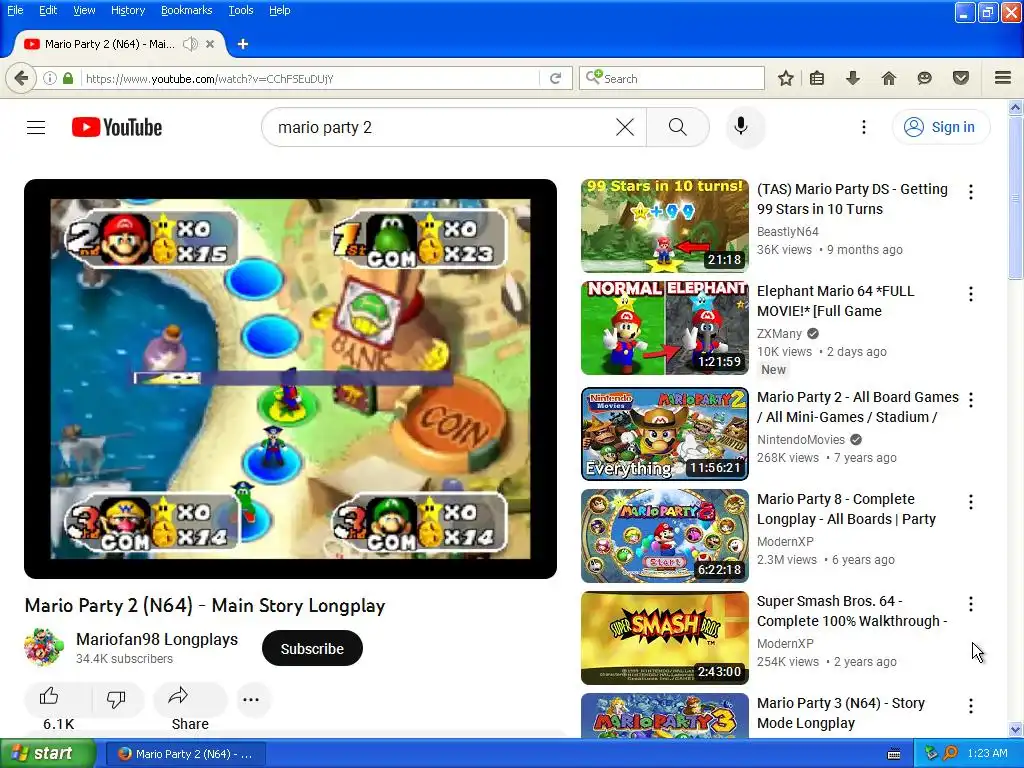Open Mario Party 3 (N64) Story Mode title
Image resolution: width=1024 pixels, height=768 pixels.
coord(840,713)
